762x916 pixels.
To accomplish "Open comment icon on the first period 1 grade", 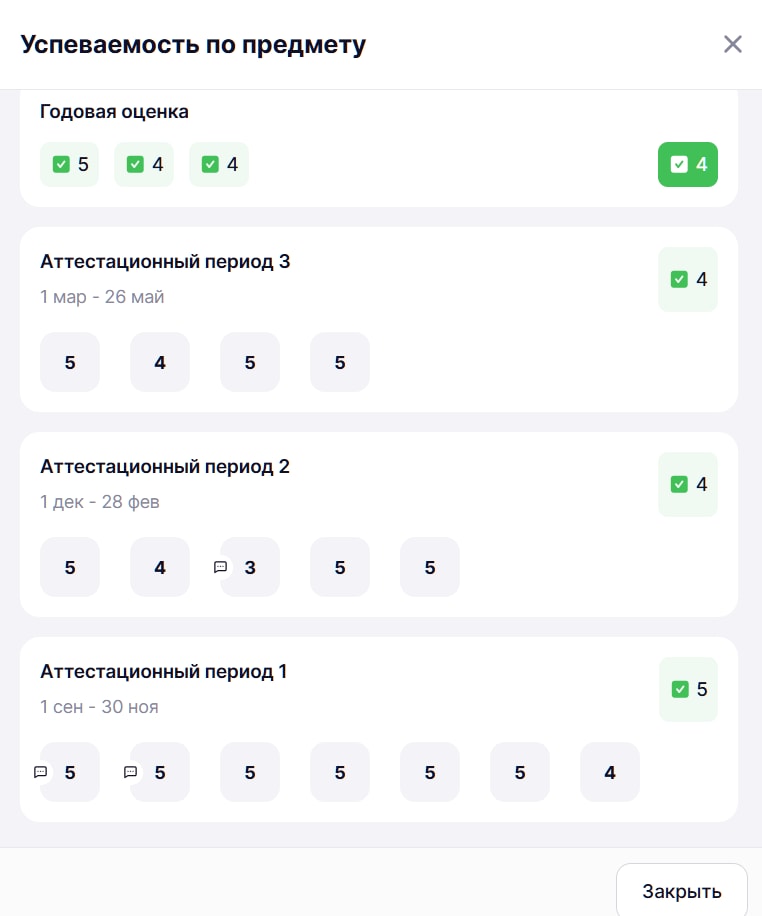I will click(x=40, y=772).
